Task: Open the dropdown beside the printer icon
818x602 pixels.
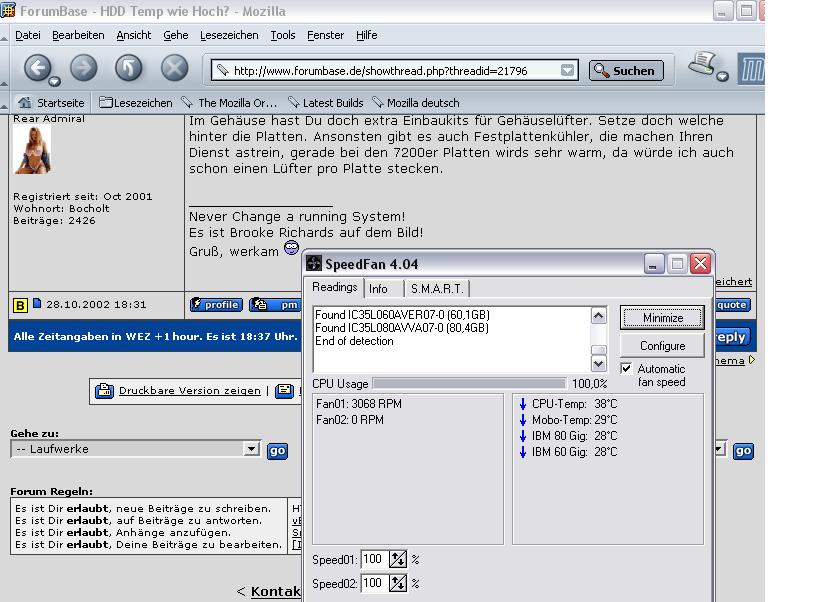Action: pyautogui.click(x=723, y=77)
